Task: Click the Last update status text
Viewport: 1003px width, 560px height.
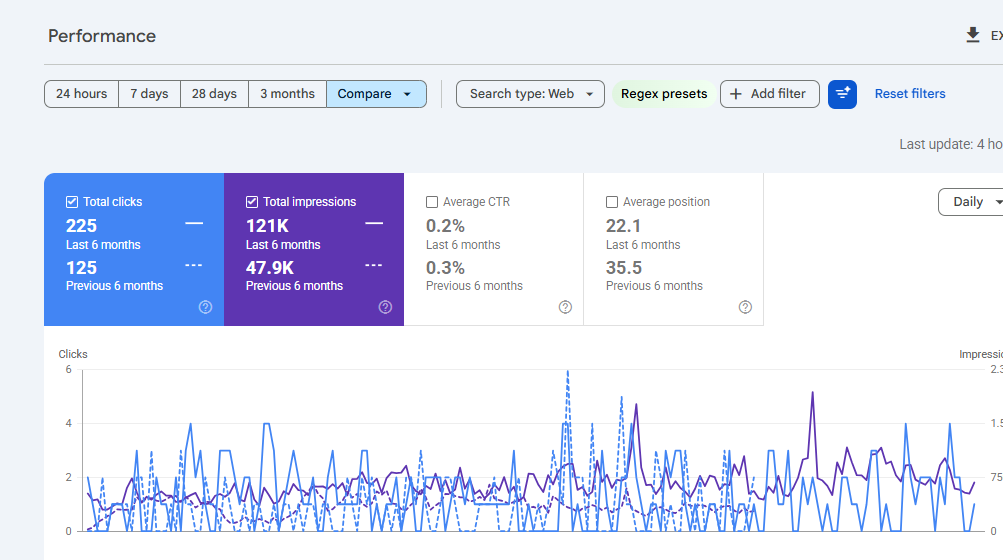Action: click(x=951, y=144)
